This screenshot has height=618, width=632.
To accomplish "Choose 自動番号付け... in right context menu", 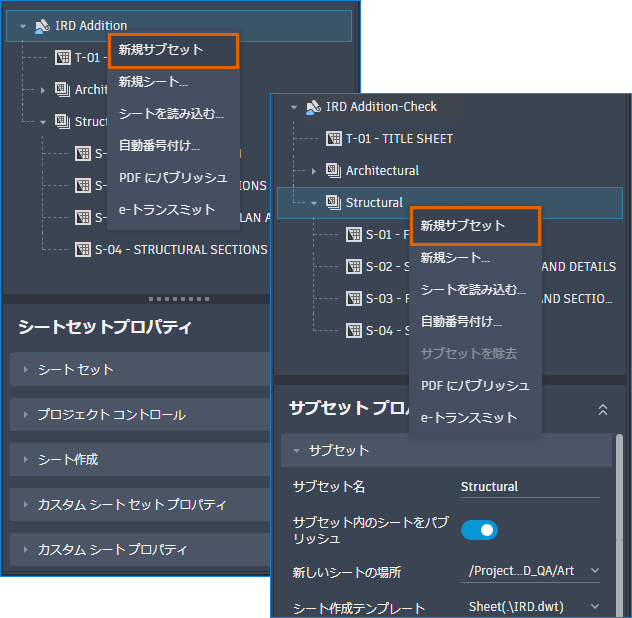I will click(x=475, y=322).
